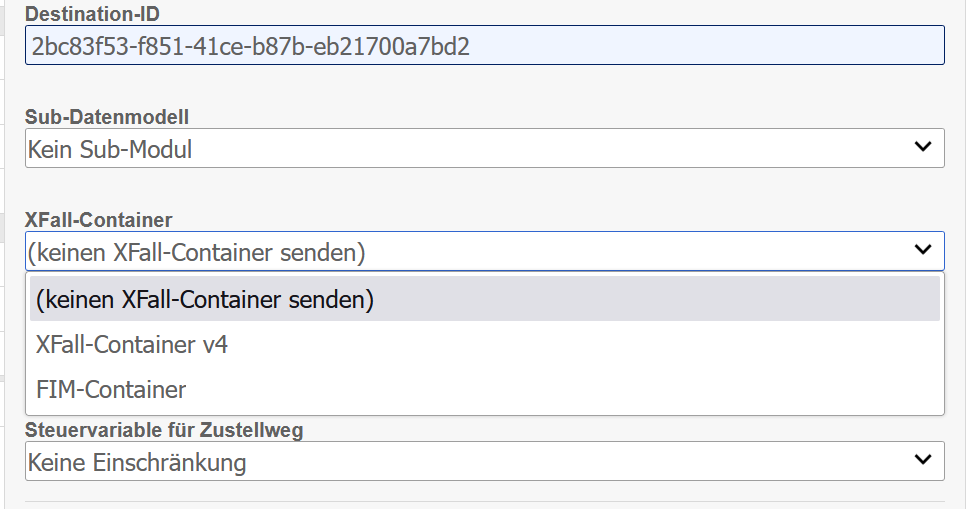
Task: Click the 'Kein Sub-Modul' select box
Action: (484, 149)
